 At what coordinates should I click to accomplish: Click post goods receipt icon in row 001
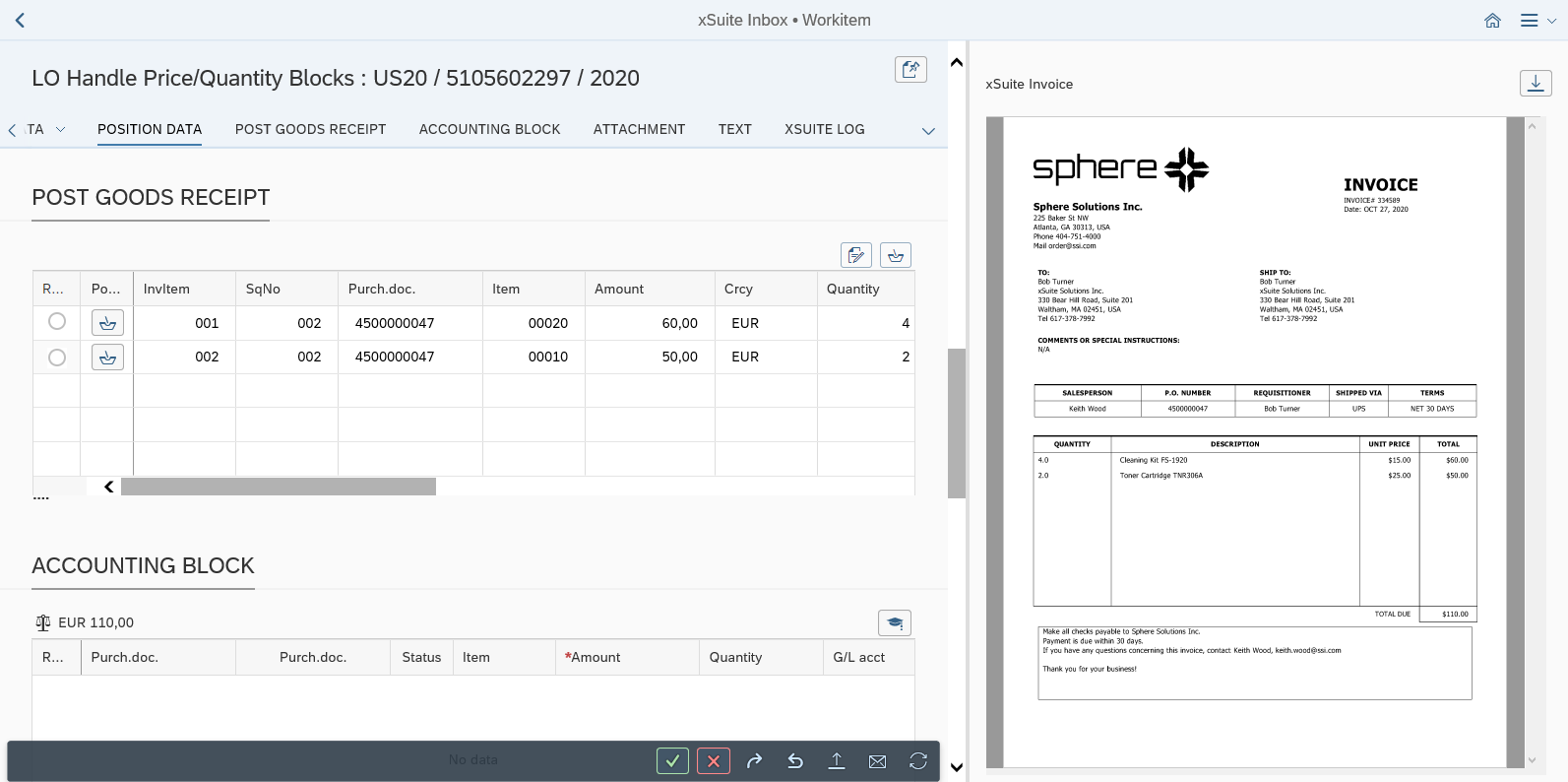[x=107, y=323]
